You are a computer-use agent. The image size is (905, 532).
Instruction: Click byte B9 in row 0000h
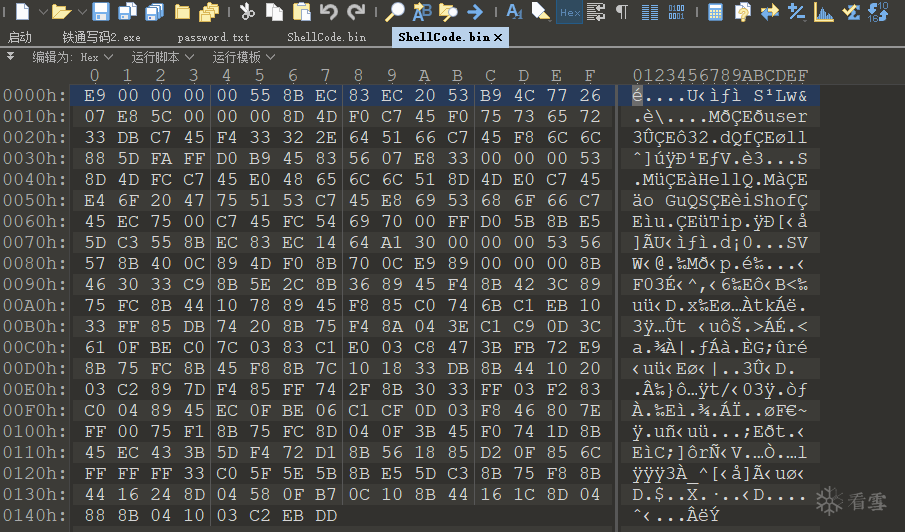(491, 95)
